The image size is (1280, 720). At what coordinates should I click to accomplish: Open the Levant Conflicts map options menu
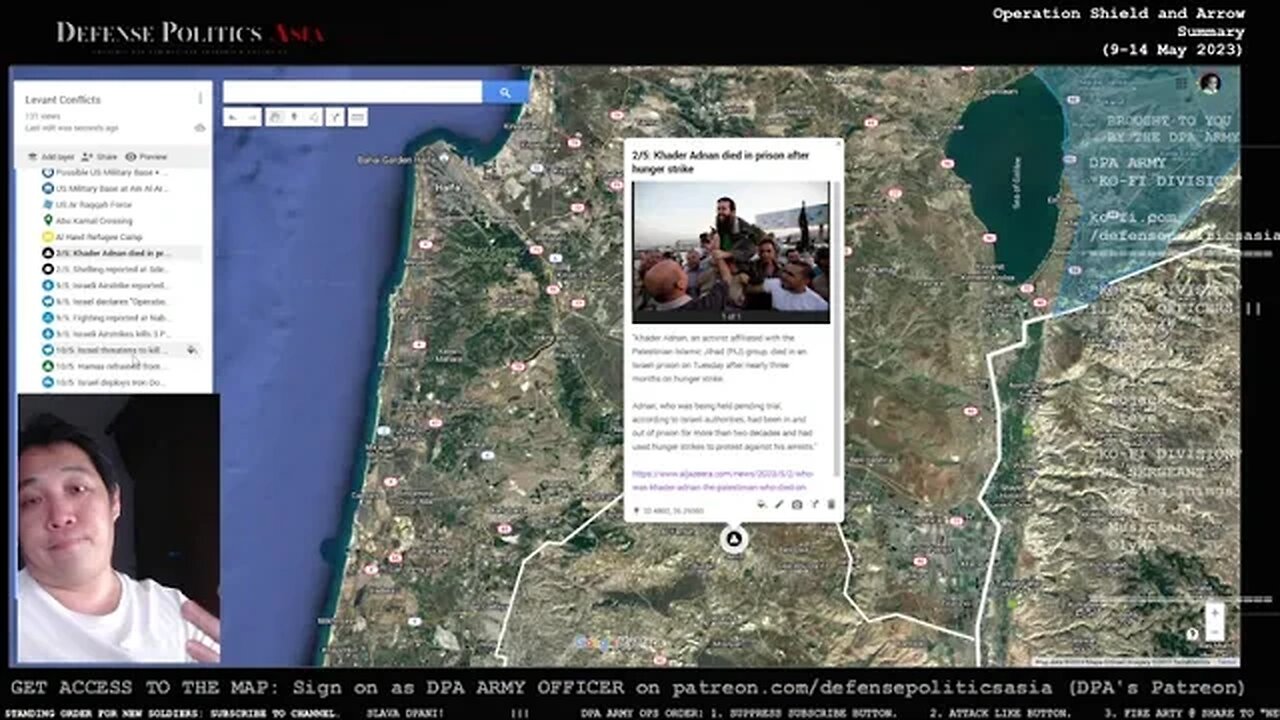point(200,99)
